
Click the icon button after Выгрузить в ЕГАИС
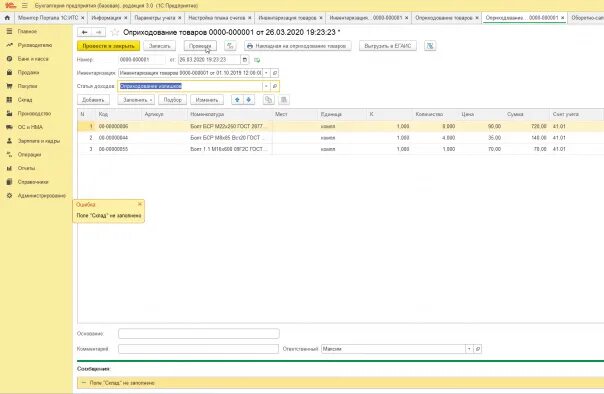point(430,46)
